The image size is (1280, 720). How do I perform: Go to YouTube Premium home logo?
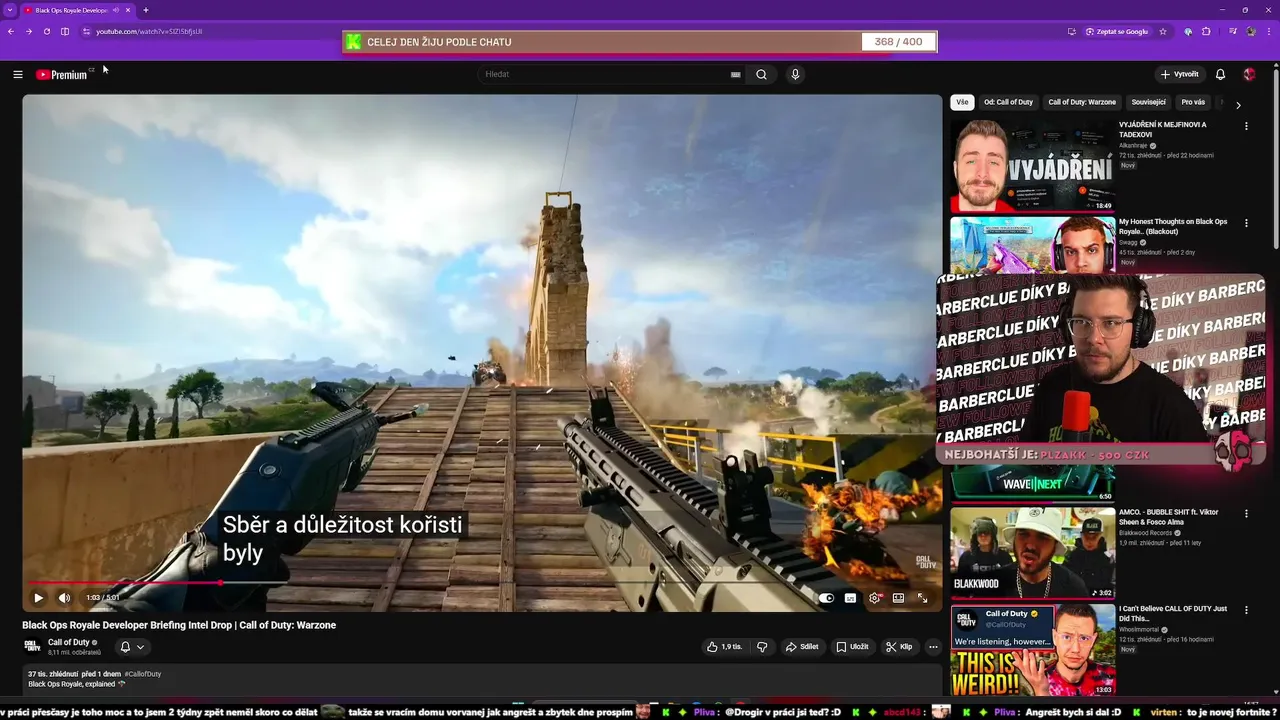(x=63, y=74)
